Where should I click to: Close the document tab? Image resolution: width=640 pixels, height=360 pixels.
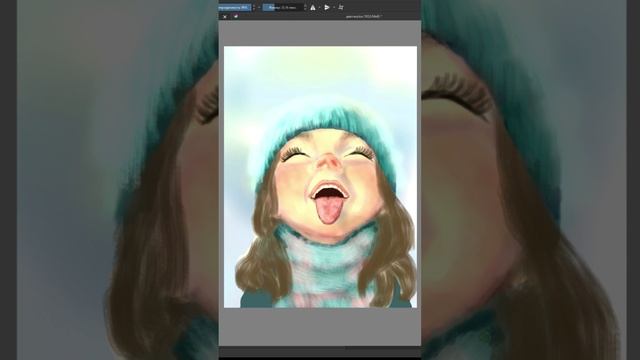click(225, 17)
